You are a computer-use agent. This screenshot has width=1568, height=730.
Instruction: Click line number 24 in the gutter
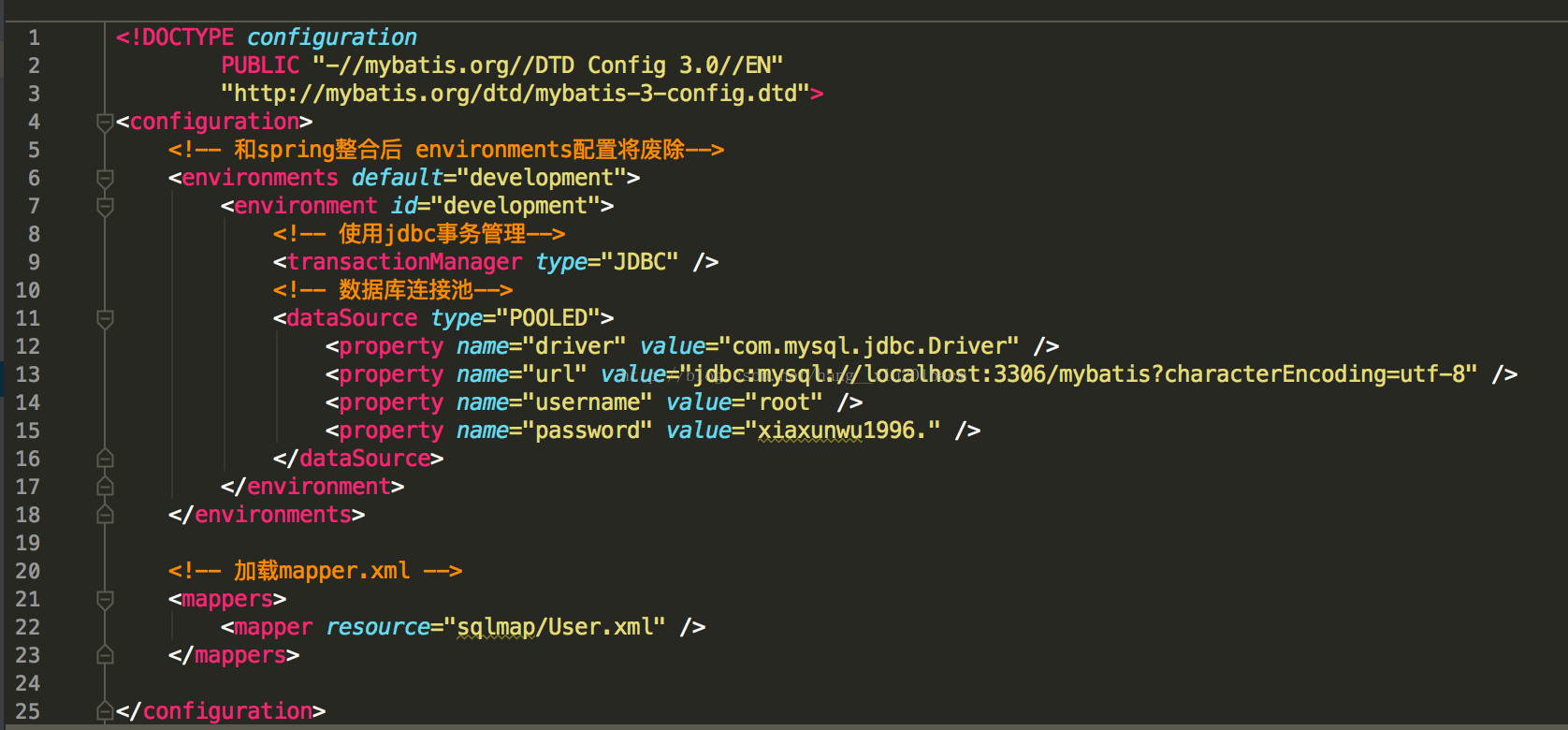click(x=28, y=683)
